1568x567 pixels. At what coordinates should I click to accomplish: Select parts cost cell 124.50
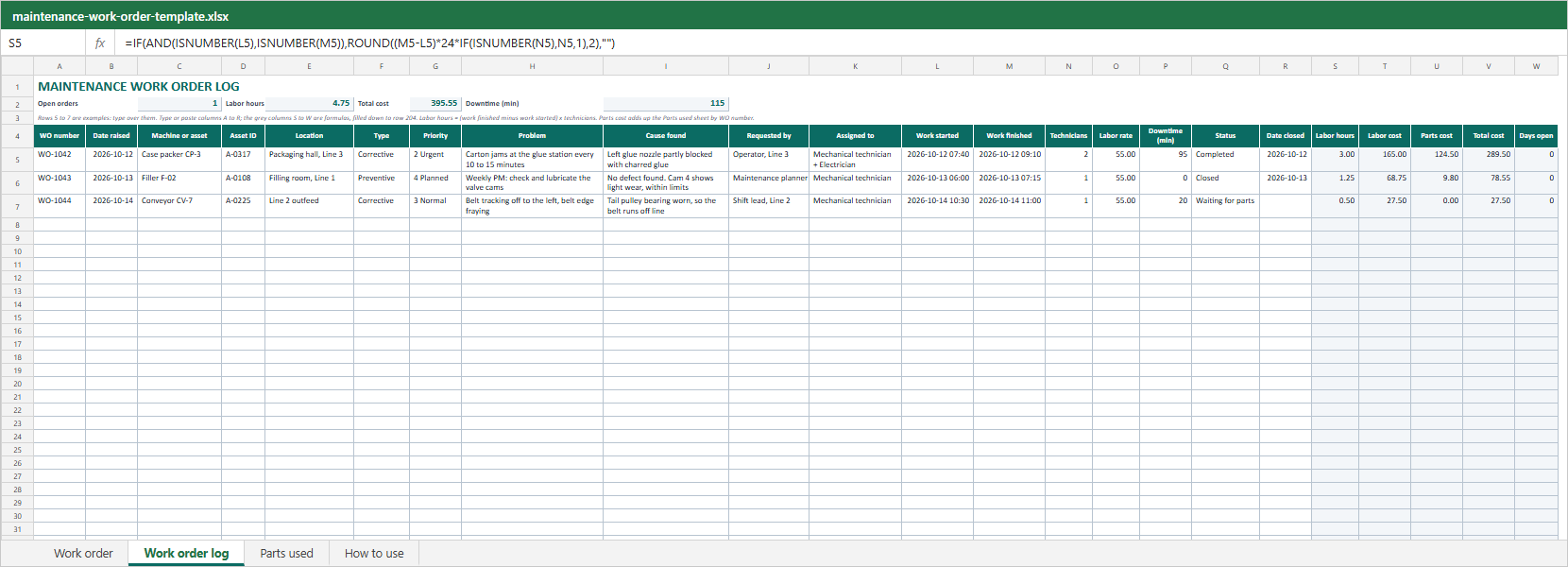(x=1437, y=160)
